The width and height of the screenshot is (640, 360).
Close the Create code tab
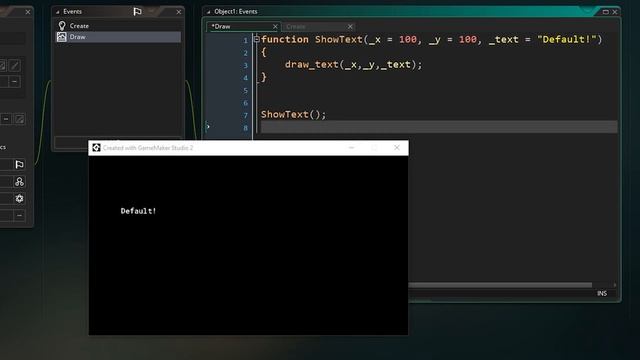point(350,27)
